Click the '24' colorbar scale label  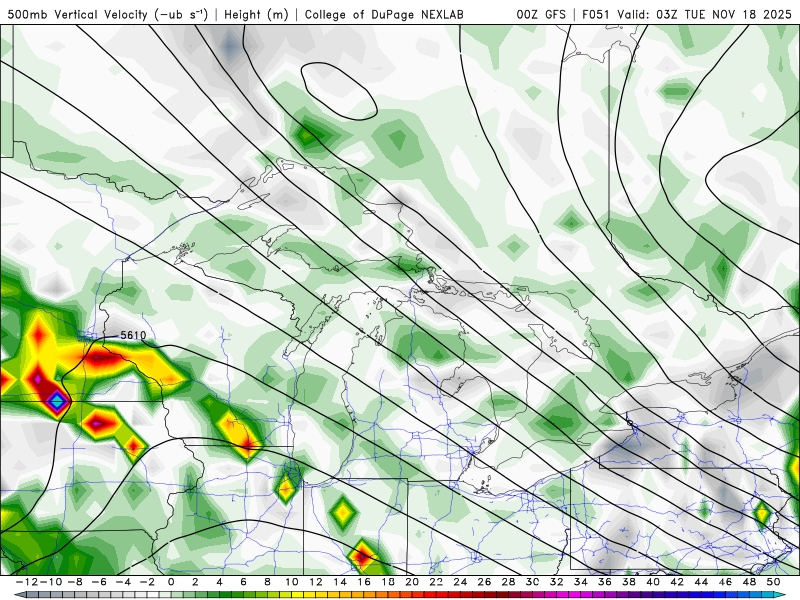pyautogui.click(x=460, y=582)
